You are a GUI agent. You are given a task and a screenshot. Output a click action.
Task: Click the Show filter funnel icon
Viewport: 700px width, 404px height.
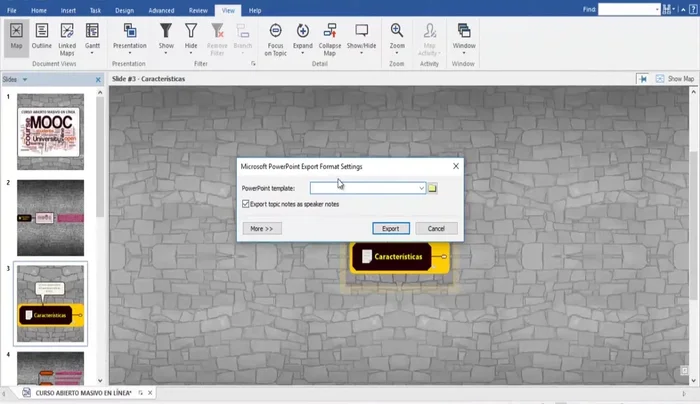[166, 32]
